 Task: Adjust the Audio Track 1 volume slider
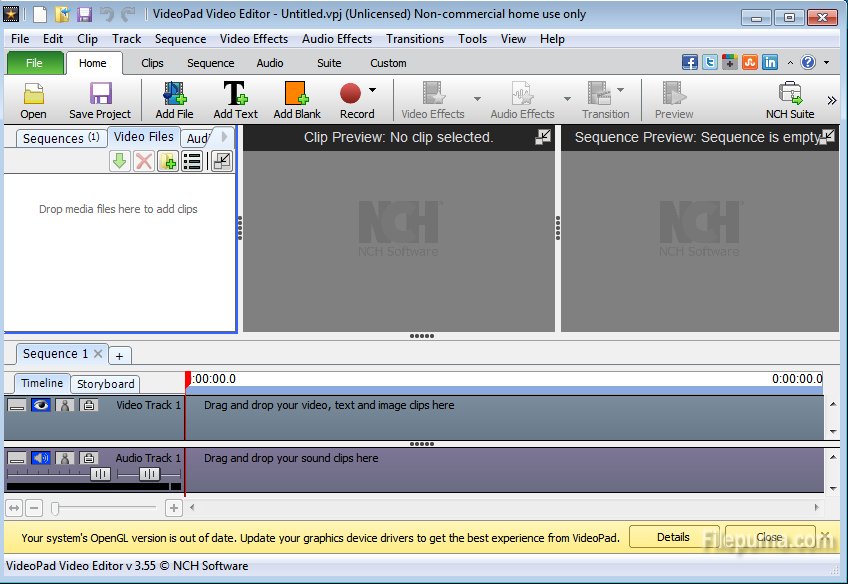(100, 474)
